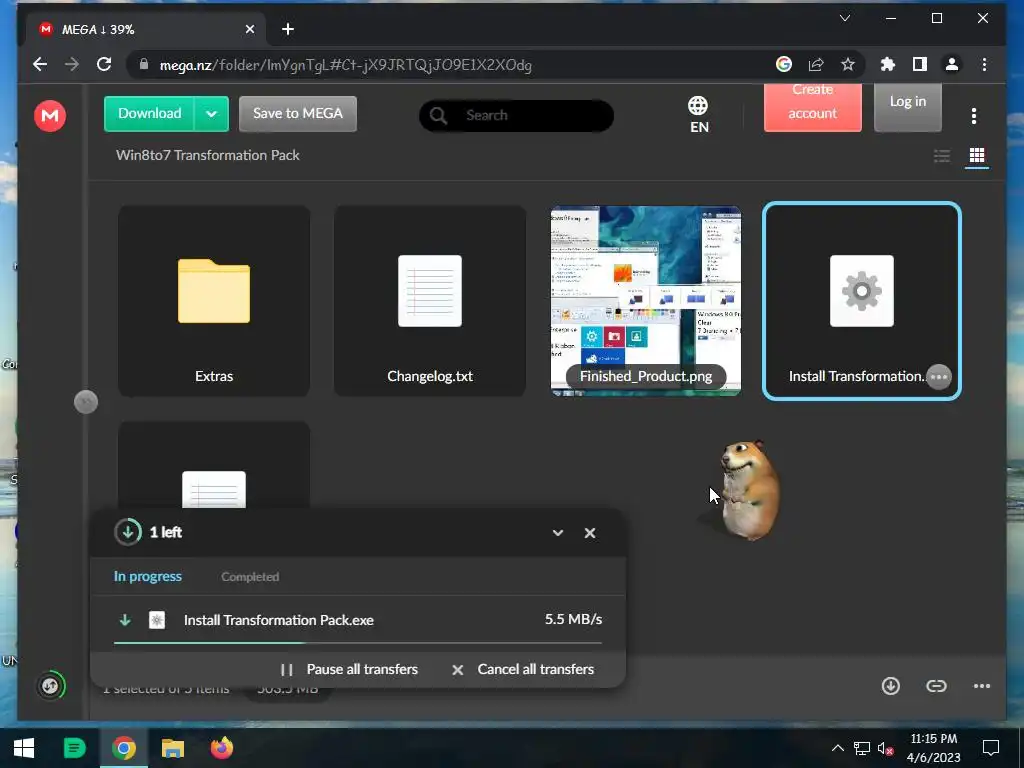Switch to grid thumbnail view
Viewport: 1024px width, 768px height.
pyautogui.click(x=976, y=155)
